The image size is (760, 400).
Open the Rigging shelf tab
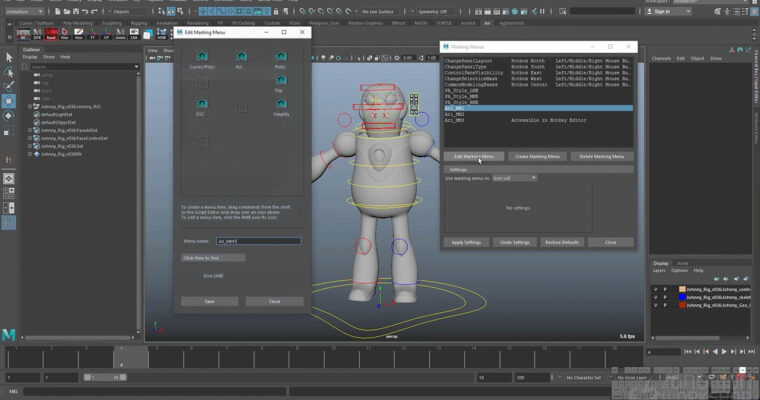tap(139, 23)
